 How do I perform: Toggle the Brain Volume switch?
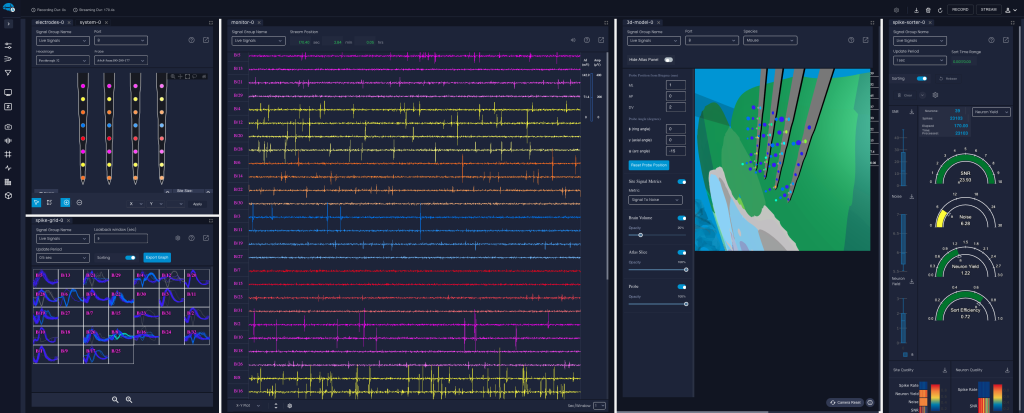tap(682, 218)
